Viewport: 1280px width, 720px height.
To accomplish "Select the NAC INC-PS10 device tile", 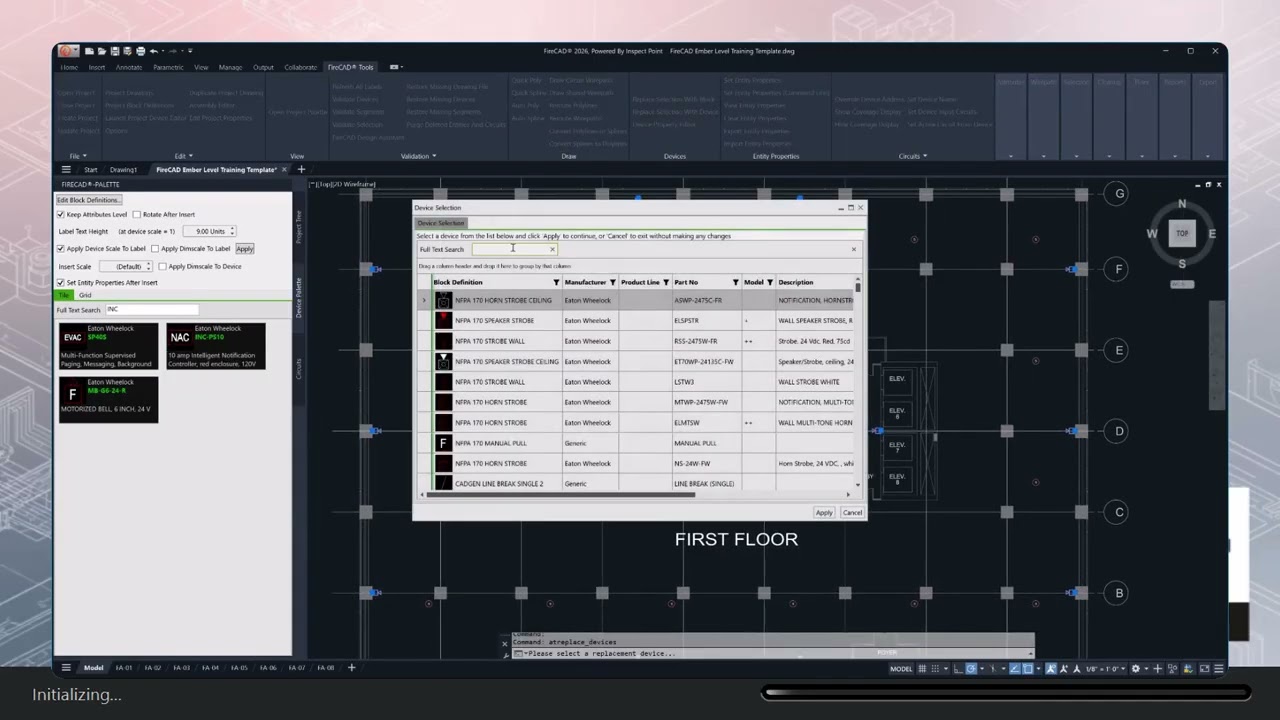I will pos(216,346).
